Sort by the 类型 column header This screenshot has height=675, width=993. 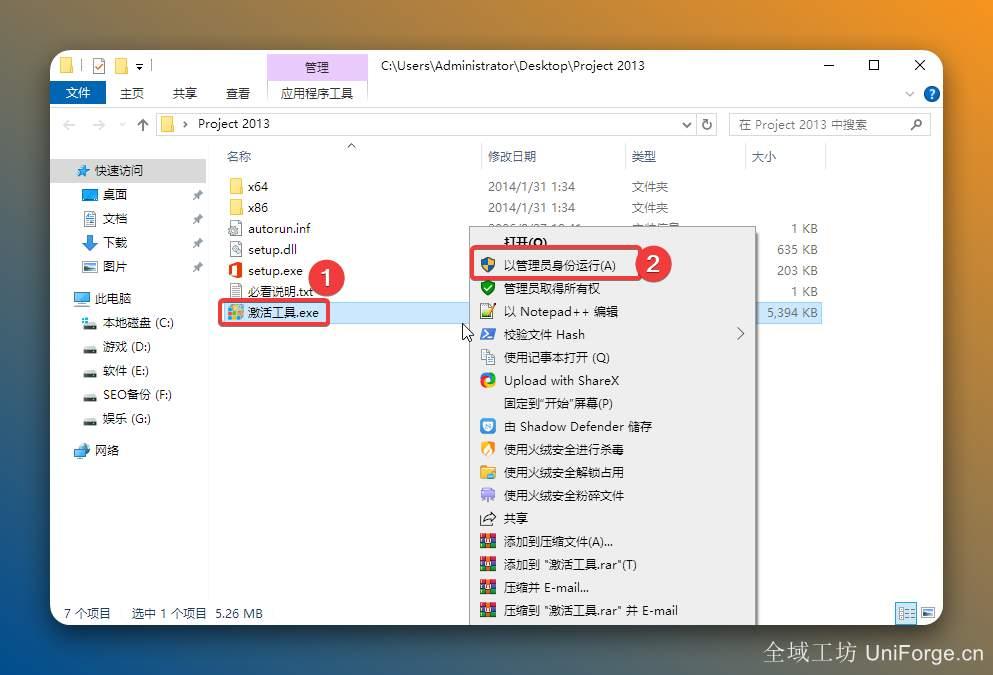(643, 156)
